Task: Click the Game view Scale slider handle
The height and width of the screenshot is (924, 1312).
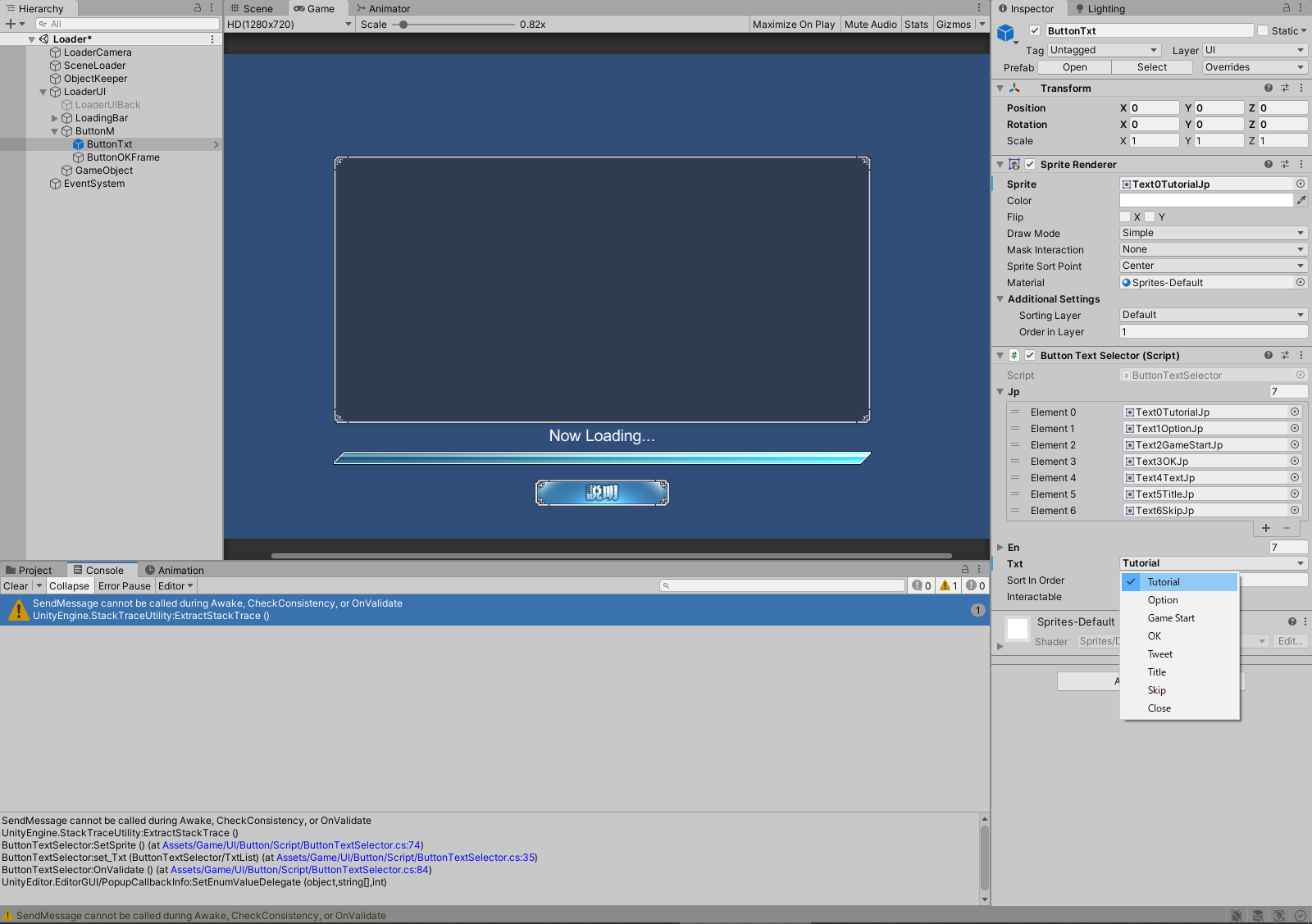Action: point(403,25)
